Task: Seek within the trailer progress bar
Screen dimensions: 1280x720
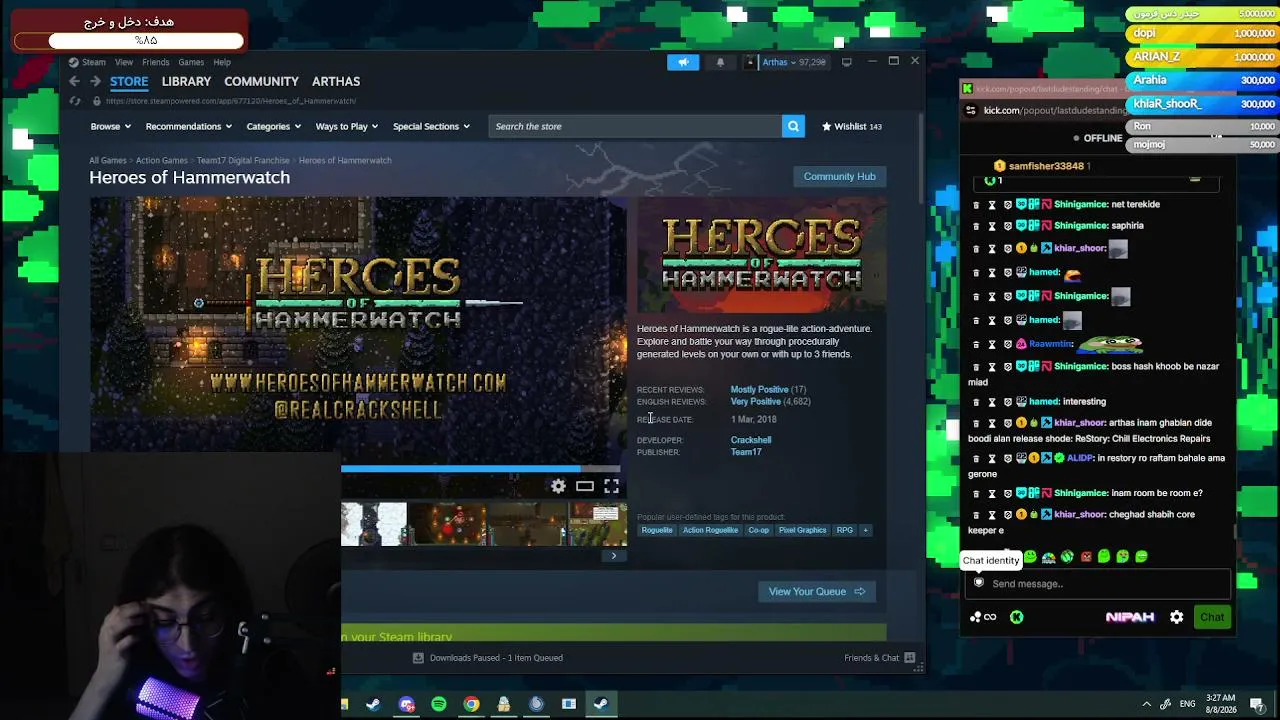Action: tap(480, 468)
